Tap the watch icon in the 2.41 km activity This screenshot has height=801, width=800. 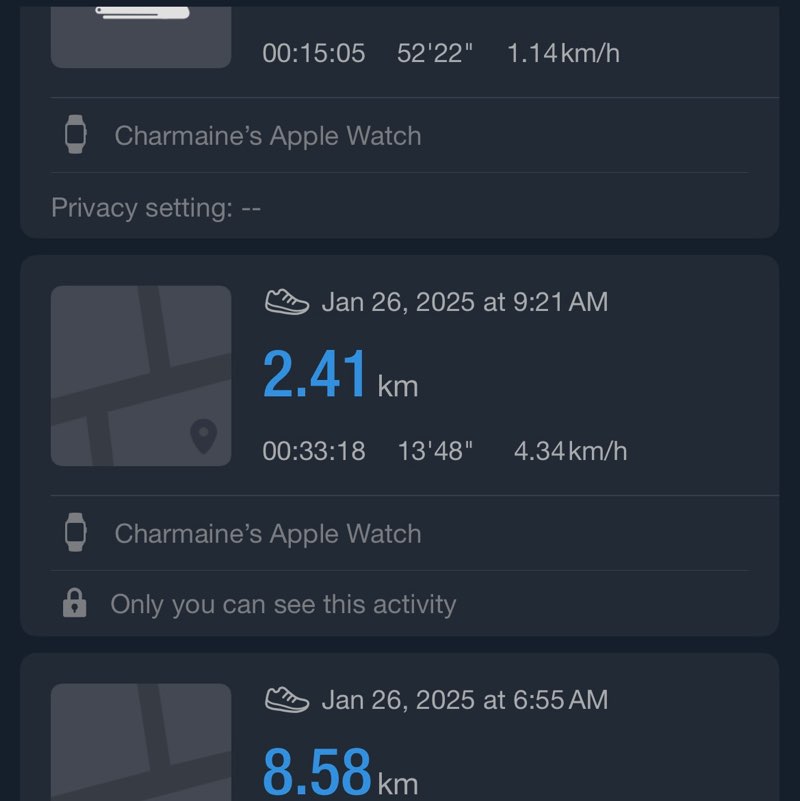(75, 533)
